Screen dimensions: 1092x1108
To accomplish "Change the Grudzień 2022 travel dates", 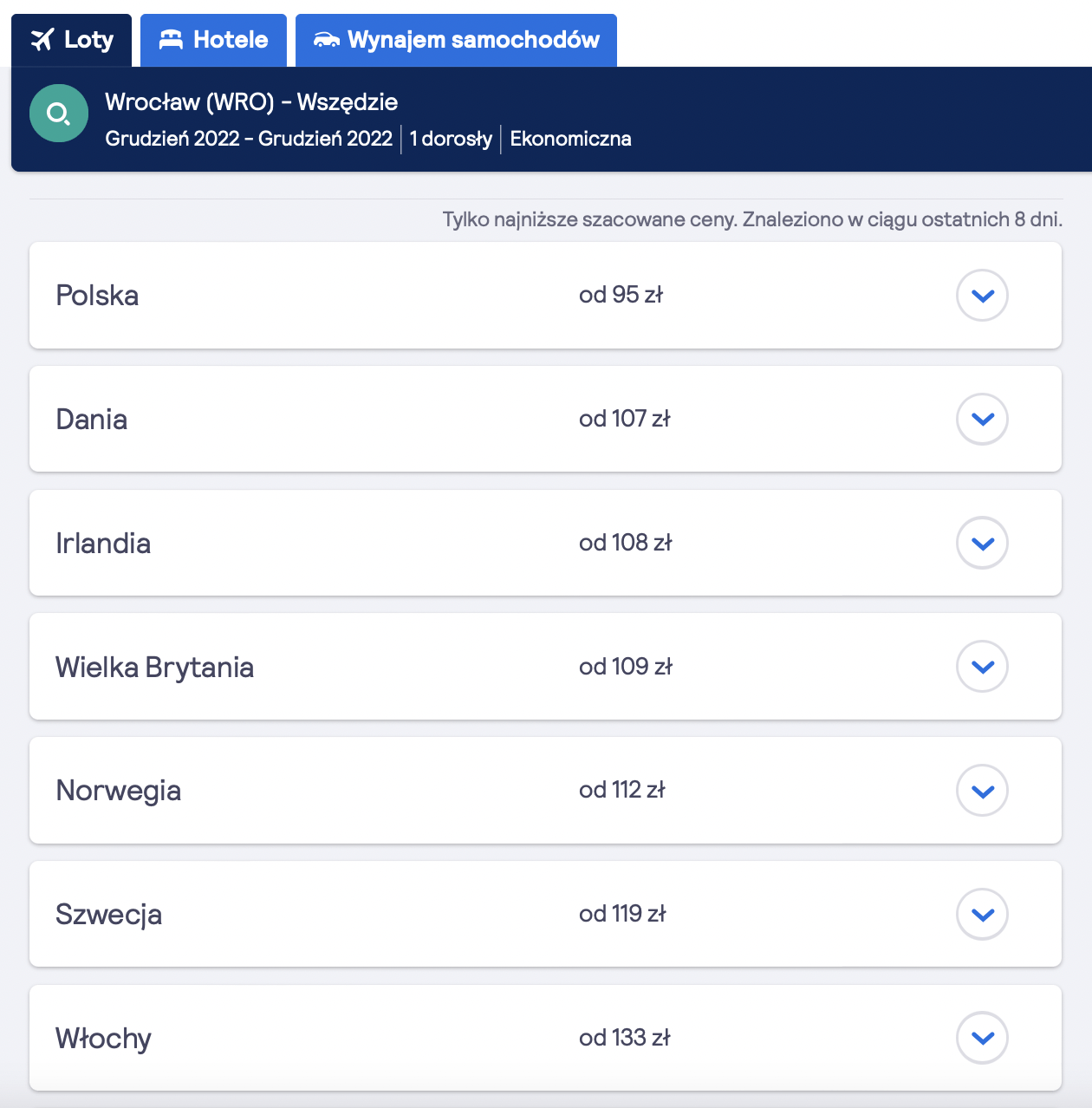I will click(249, 139).
